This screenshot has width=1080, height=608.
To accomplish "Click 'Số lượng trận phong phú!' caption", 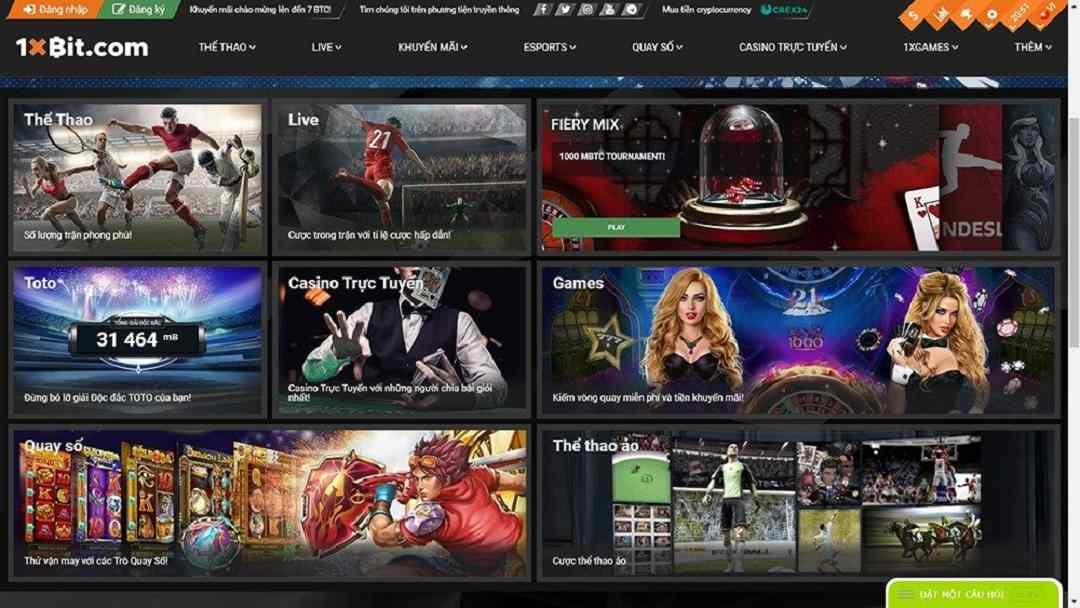I will click(78, 235).
